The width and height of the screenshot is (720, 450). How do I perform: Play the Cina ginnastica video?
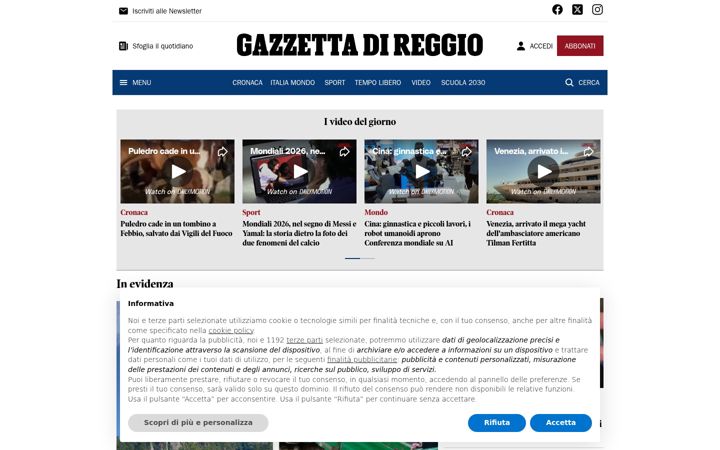coord(422,171)
